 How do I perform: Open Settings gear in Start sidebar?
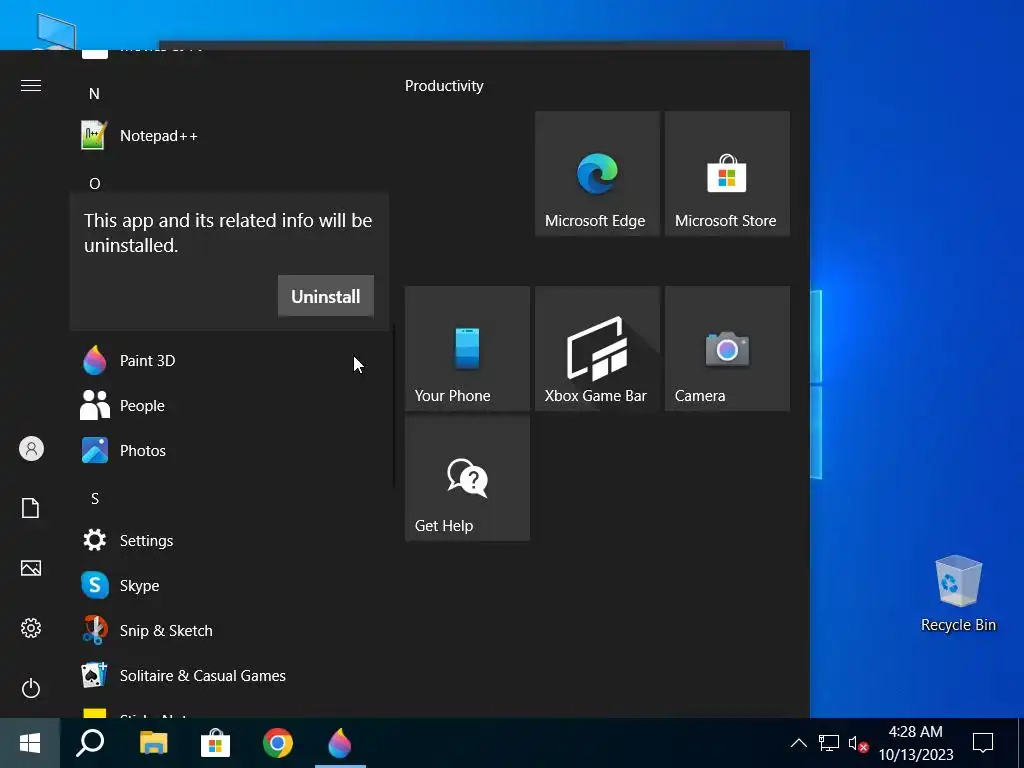pyautogui.click(x=31, y=628)
